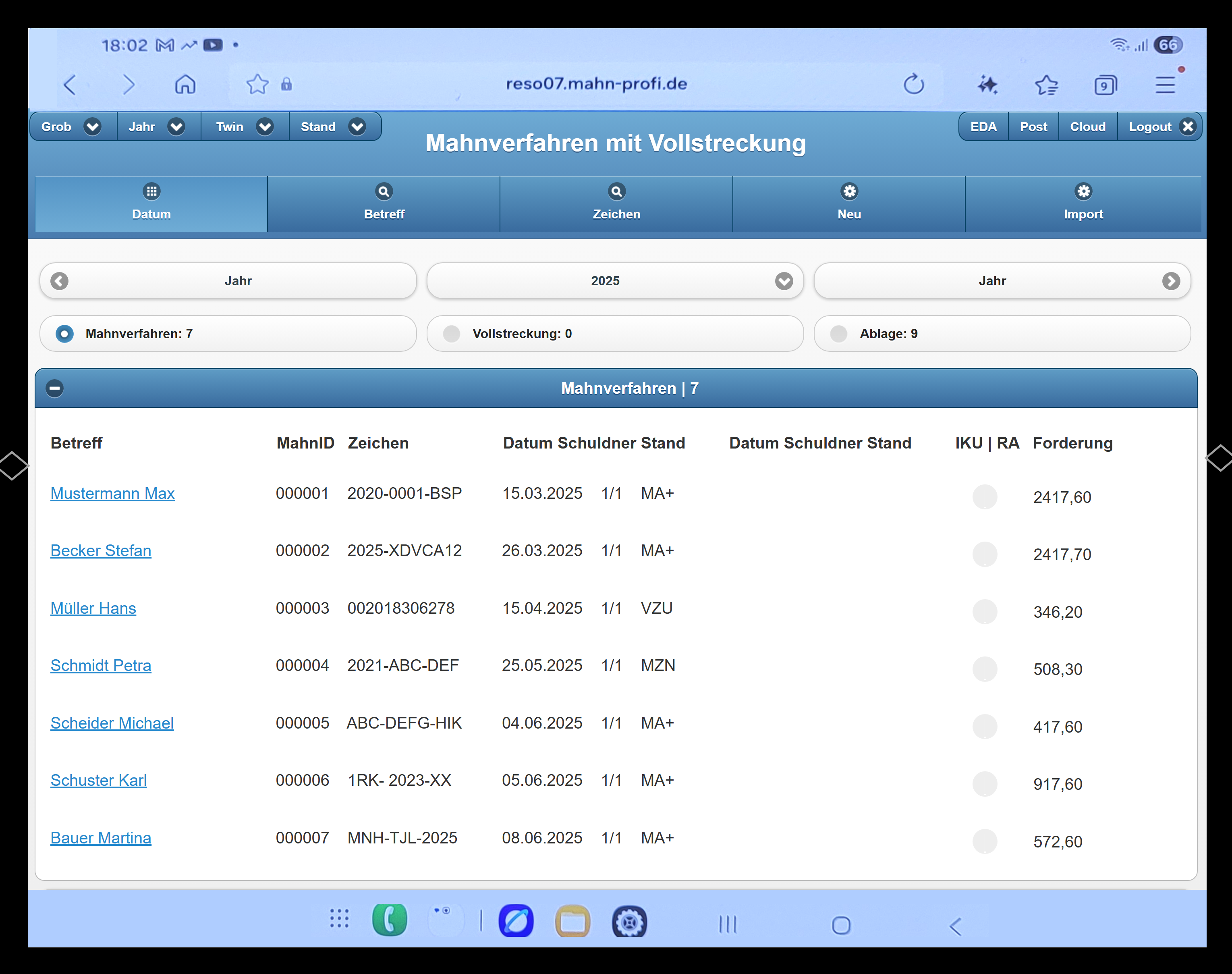Open the Mustermann Max record link
Image resolution: width=1232 pixels, height=974 pixels.
point(112,493)
